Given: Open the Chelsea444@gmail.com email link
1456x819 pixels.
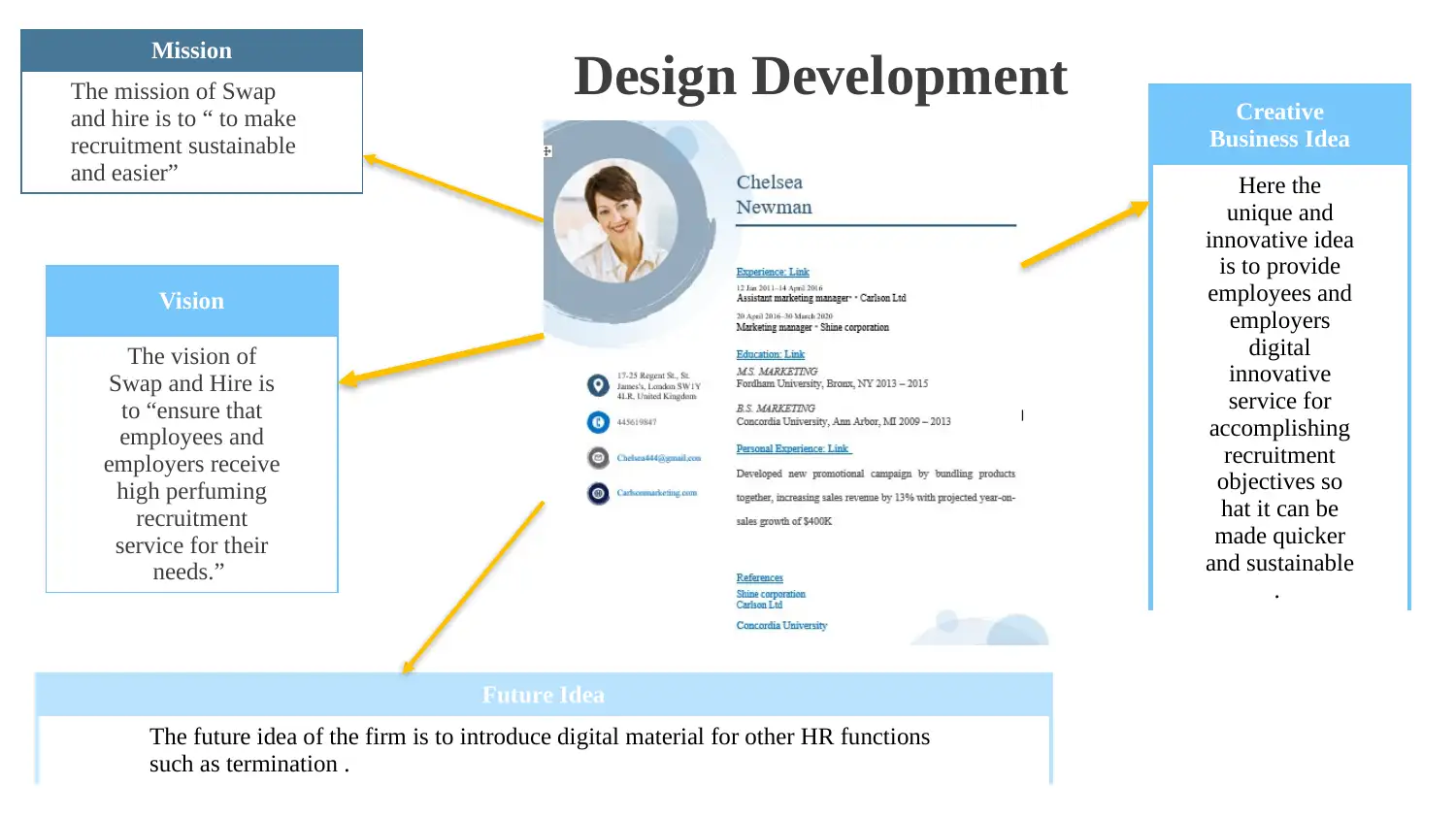Looking at the screenshot, I should (659, 458).
